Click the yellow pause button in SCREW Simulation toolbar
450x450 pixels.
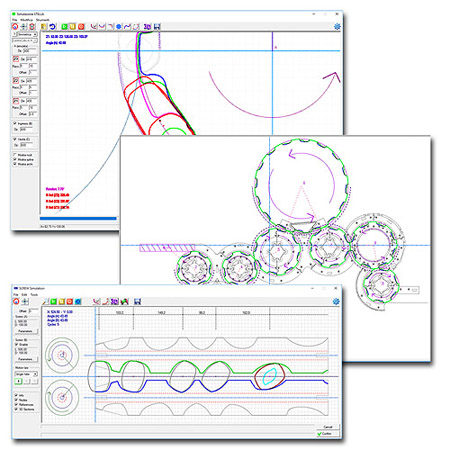coord(62,302)
